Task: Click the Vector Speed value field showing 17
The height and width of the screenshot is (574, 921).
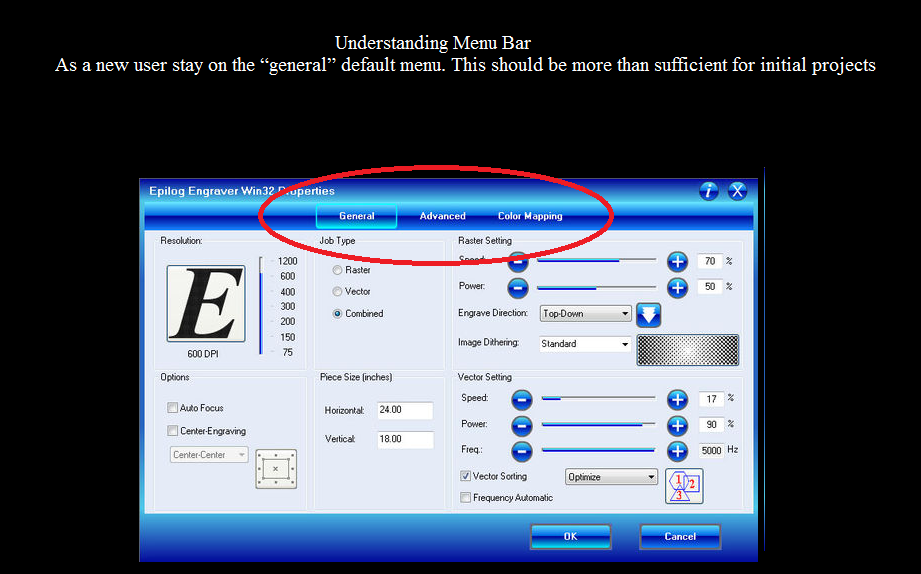Action: 711,400
